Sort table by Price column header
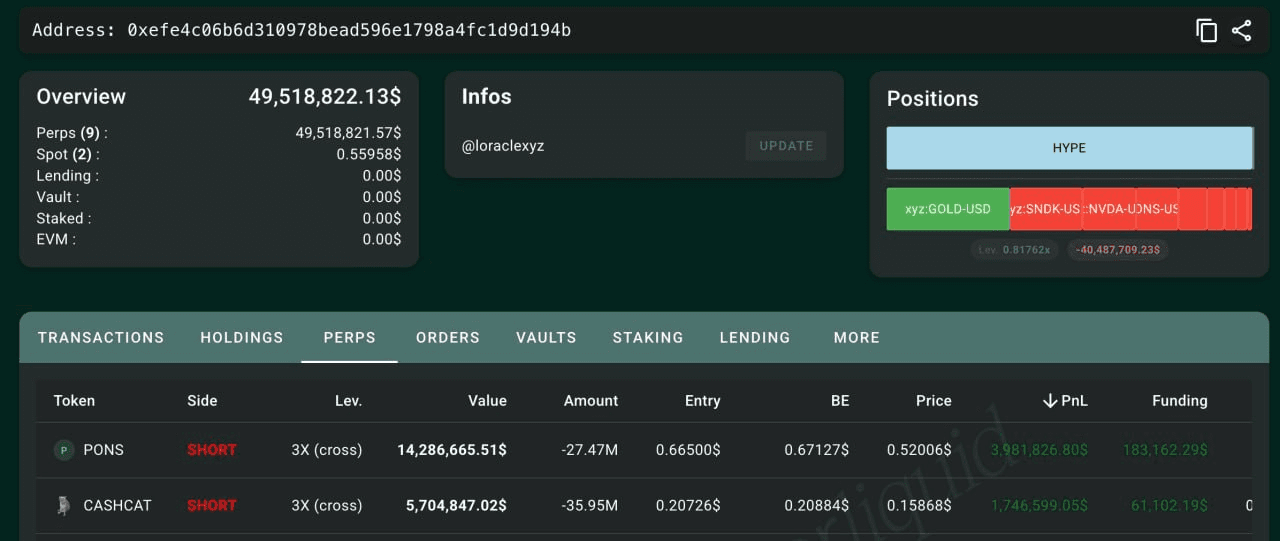This screenshot has height=541, width=1280. (x=934, y=401)
